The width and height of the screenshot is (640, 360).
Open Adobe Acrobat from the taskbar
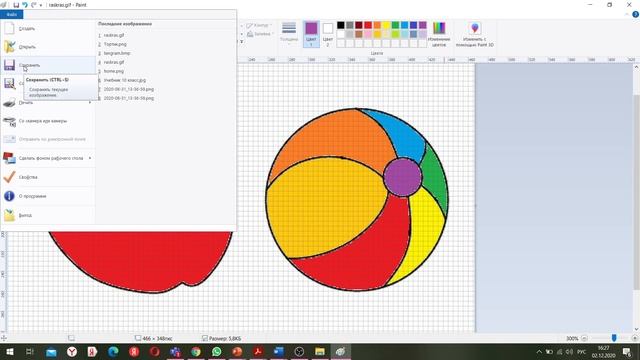click(x=258, y=351)
